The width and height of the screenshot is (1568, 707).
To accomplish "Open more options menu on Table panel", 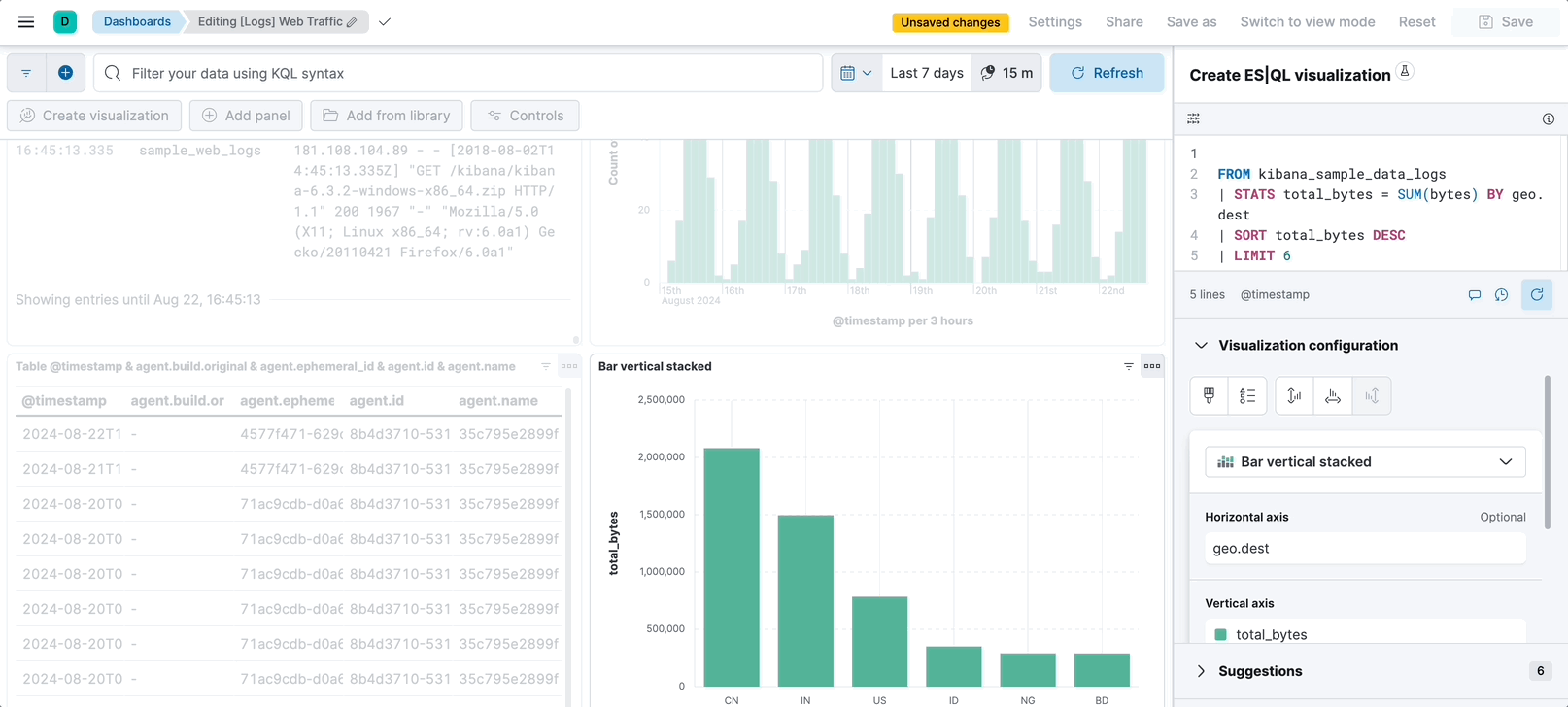I will coord(569,366).
